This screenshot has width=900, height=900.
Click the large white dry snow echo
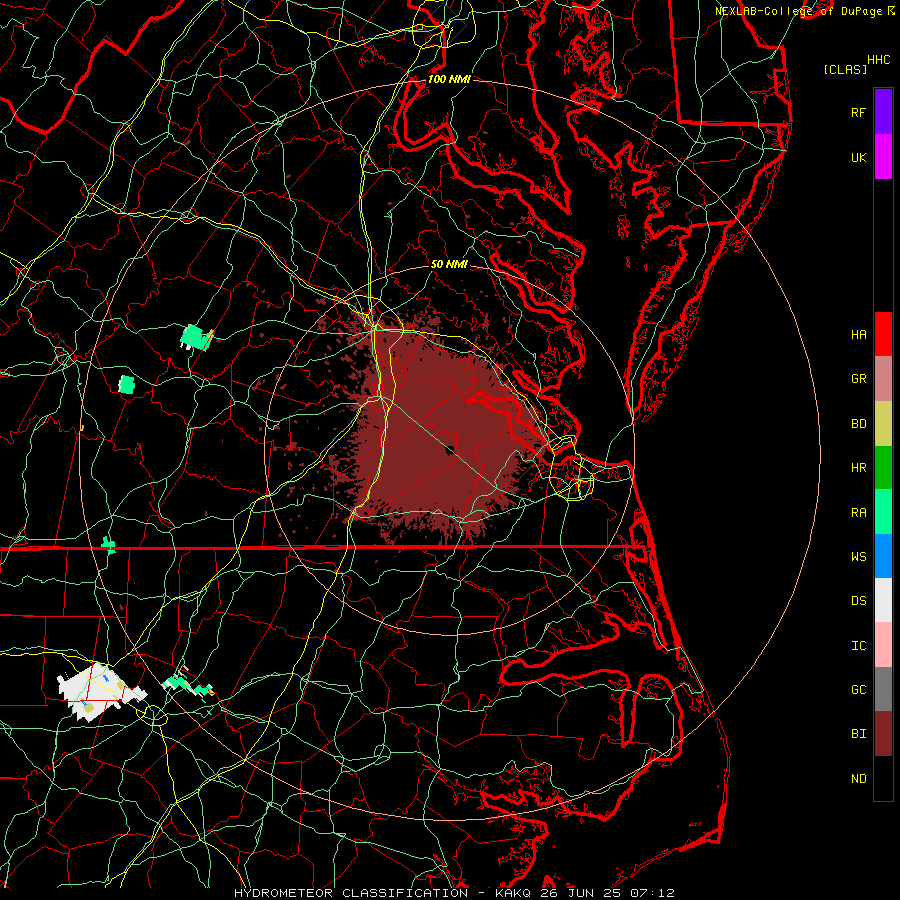[99, 690]
